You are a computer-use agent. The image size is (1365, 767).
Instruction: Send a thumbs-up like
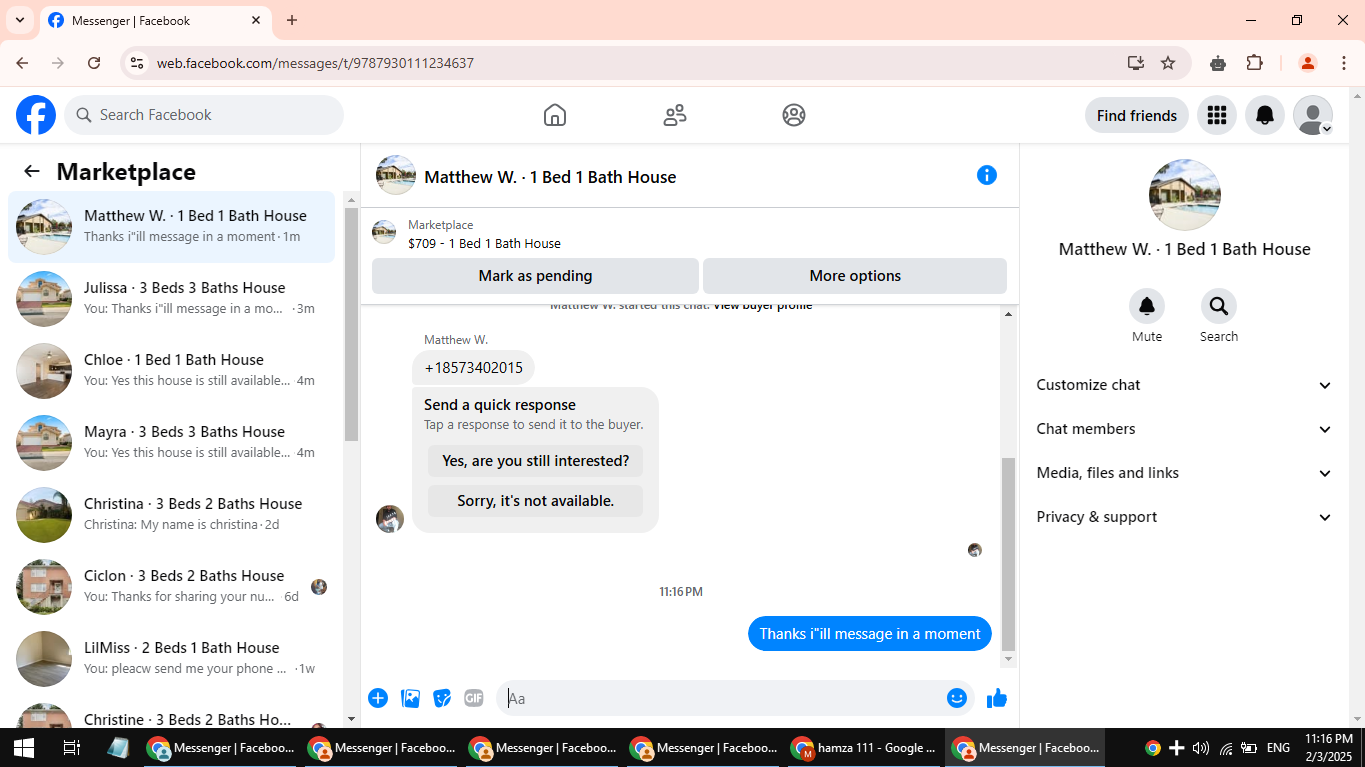point(997,698)
